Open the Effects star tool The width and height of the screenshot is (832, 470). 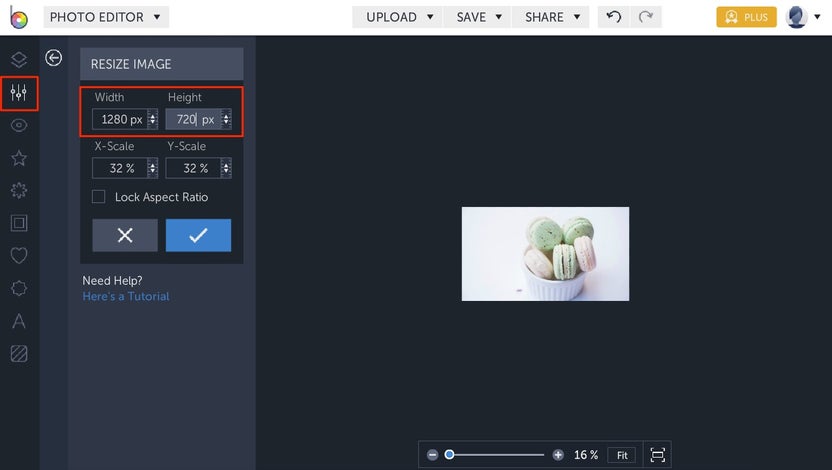click(19, 158)
